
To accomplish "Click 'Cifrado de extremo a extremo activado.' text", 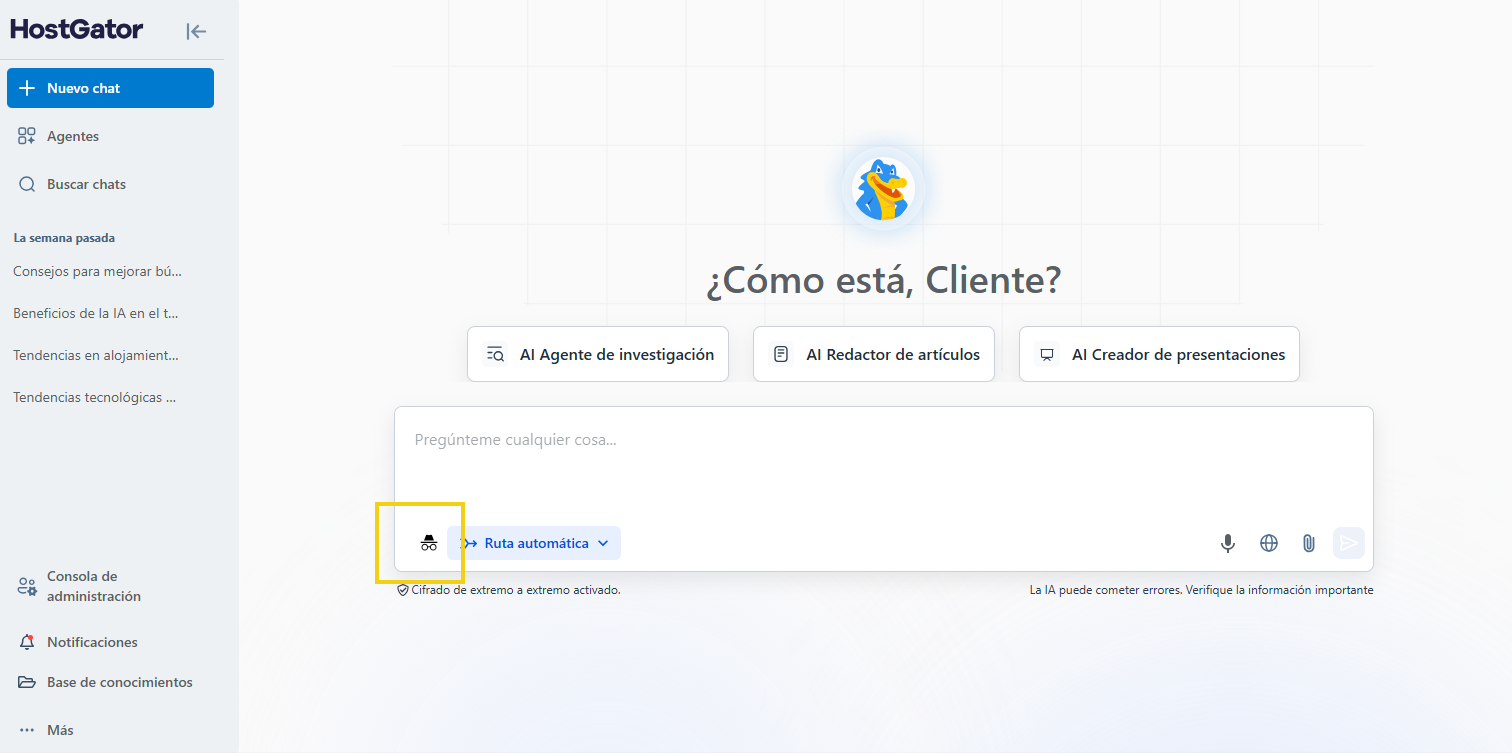I will (516, 590).
